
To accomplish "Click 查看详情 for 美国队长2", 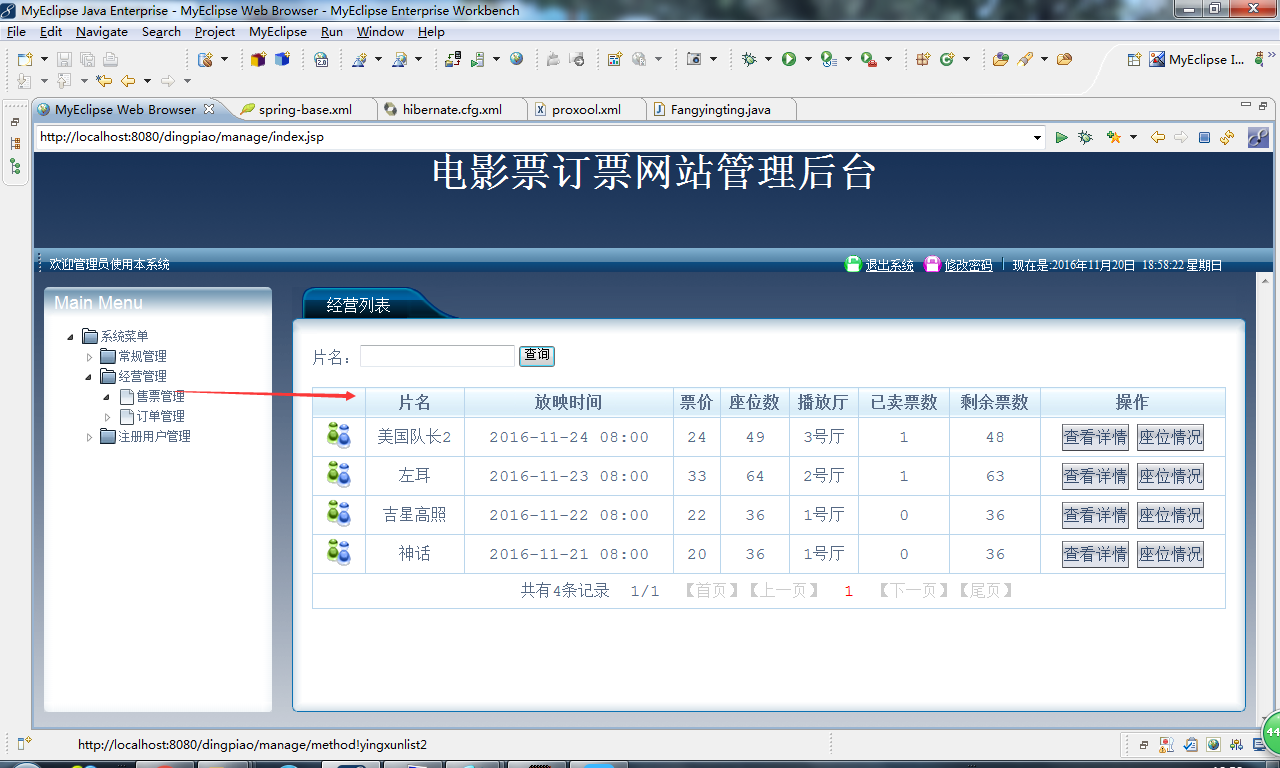I will (x=1095, y=437).
